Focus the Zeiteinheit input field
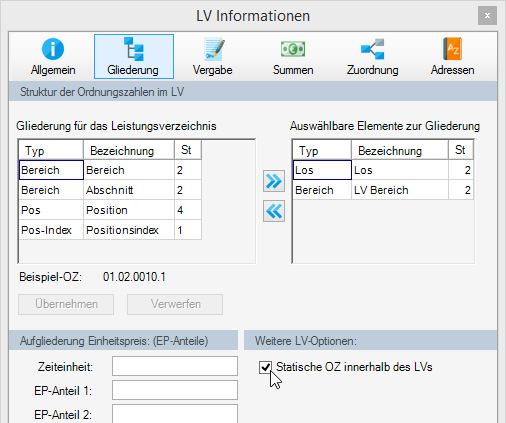Image resolution: width=506 pixels, height=423 pixels. tap(175, 366)
